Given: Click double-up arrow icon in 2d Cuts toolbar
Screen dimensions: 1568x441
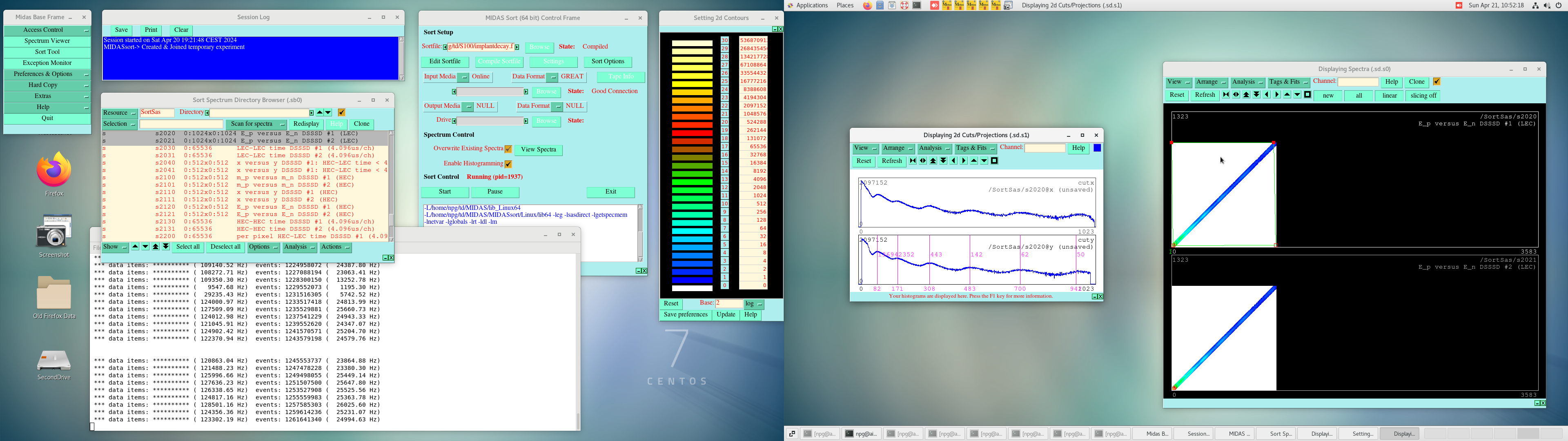Looking at the screenshot, I should click(x=933, y=161).
